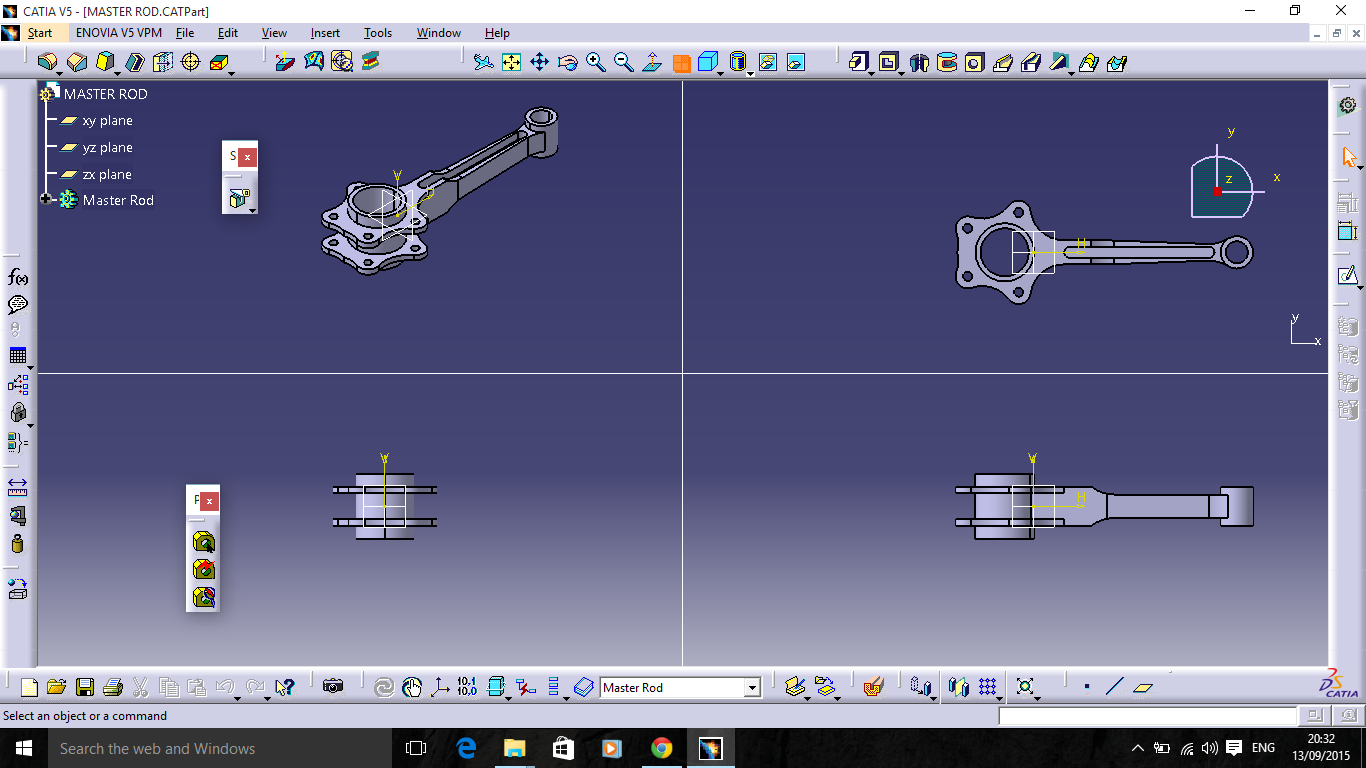Open the Formula f(x) tool
Viewport: 1366px width, 768px height.
18,277
